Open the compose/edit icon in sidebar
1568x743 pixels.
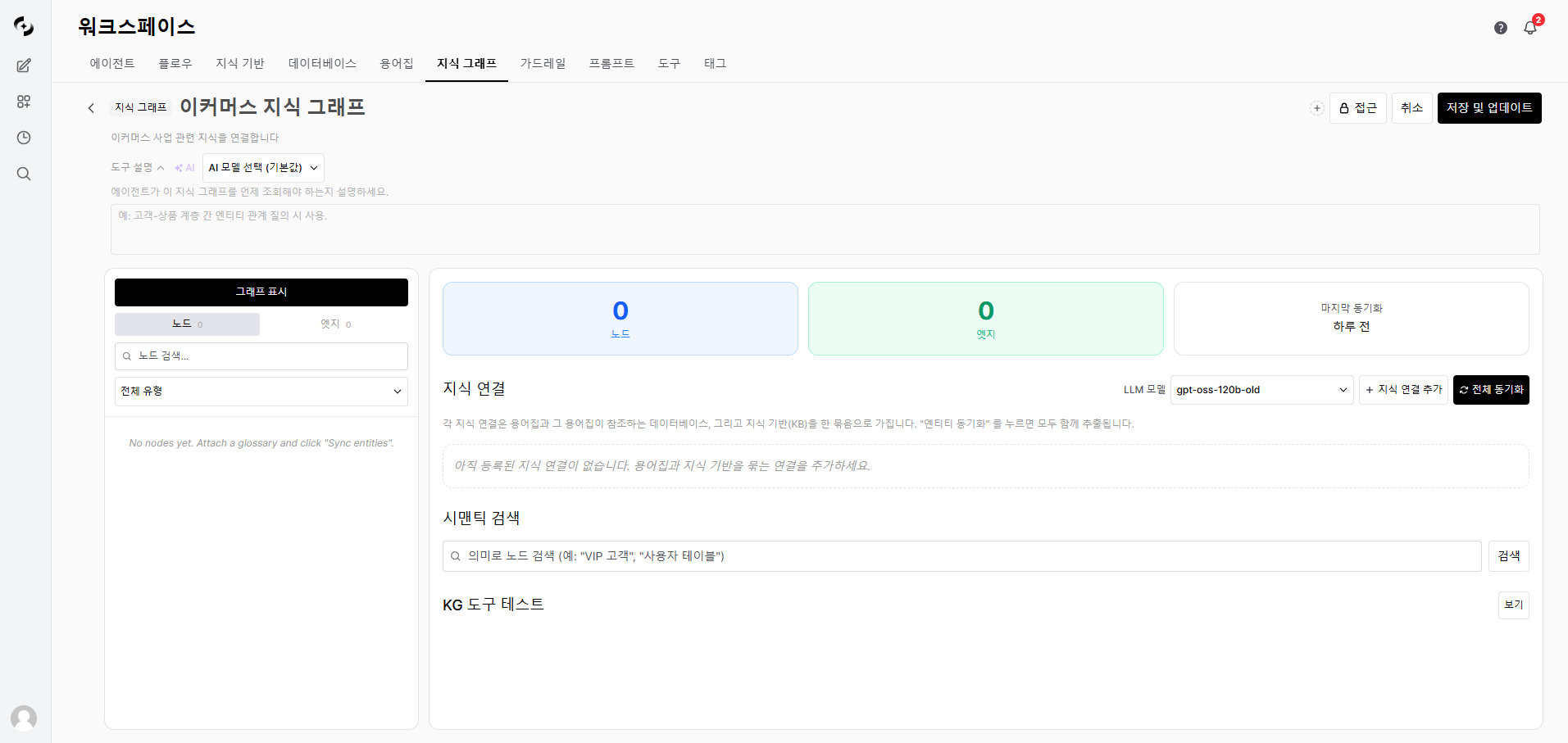[x=24, y=66]
